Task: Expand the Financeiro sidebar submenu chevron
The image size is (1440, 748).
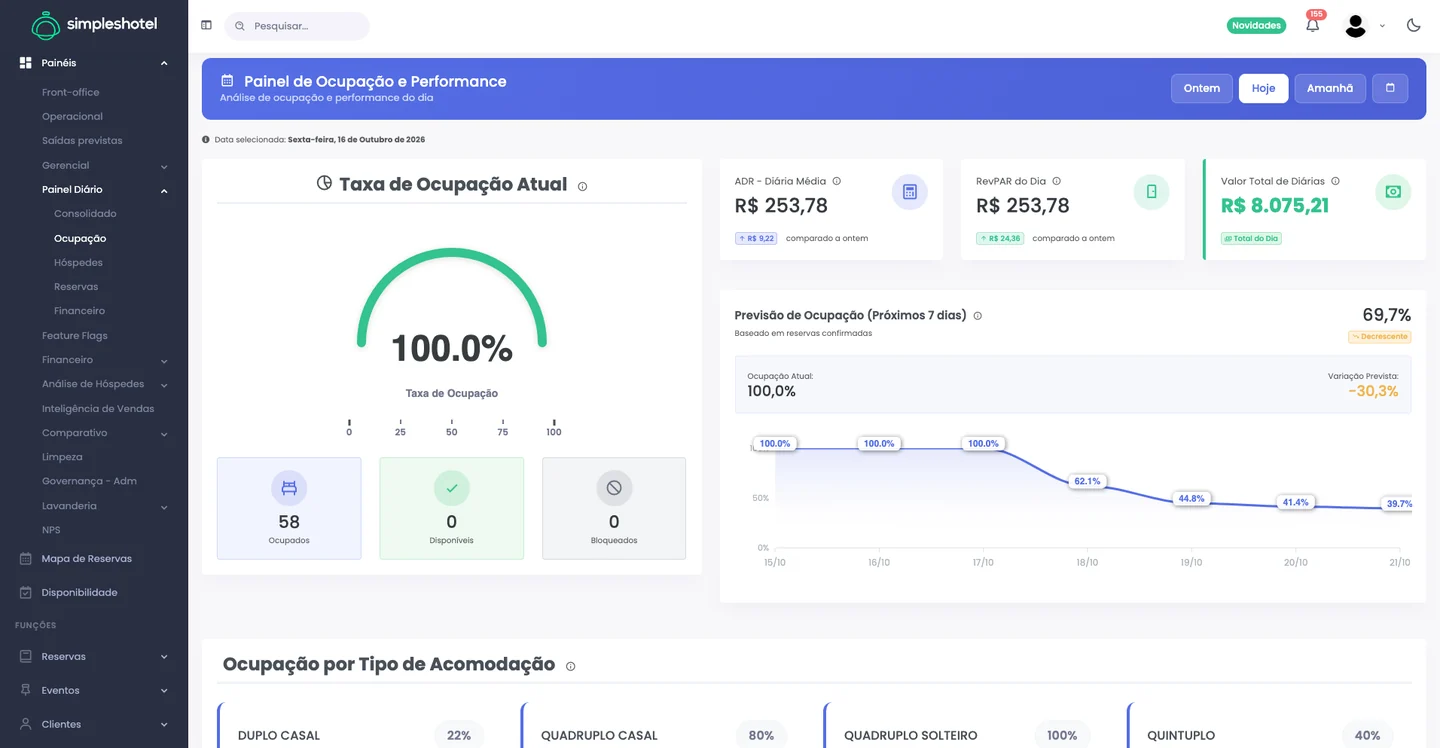Action: pyautogui.click(x=164, y=361)
